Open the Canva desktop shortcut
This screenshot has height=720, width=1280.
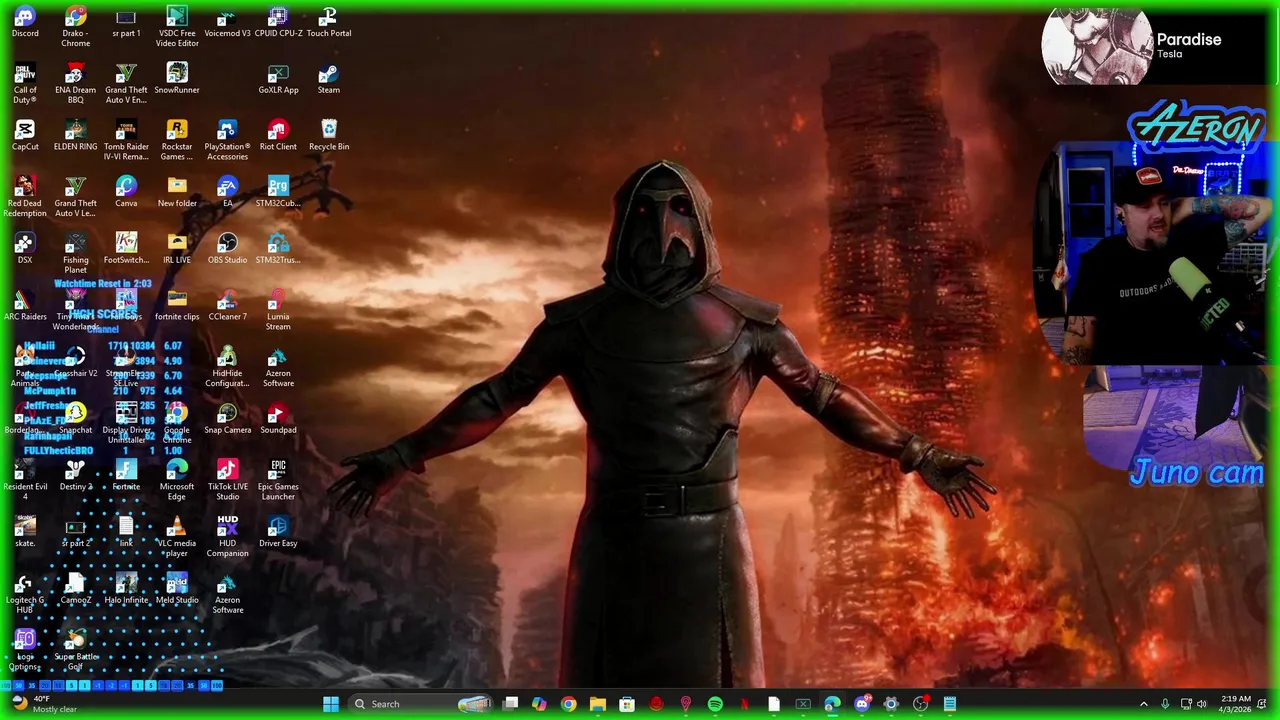(126, 193)
